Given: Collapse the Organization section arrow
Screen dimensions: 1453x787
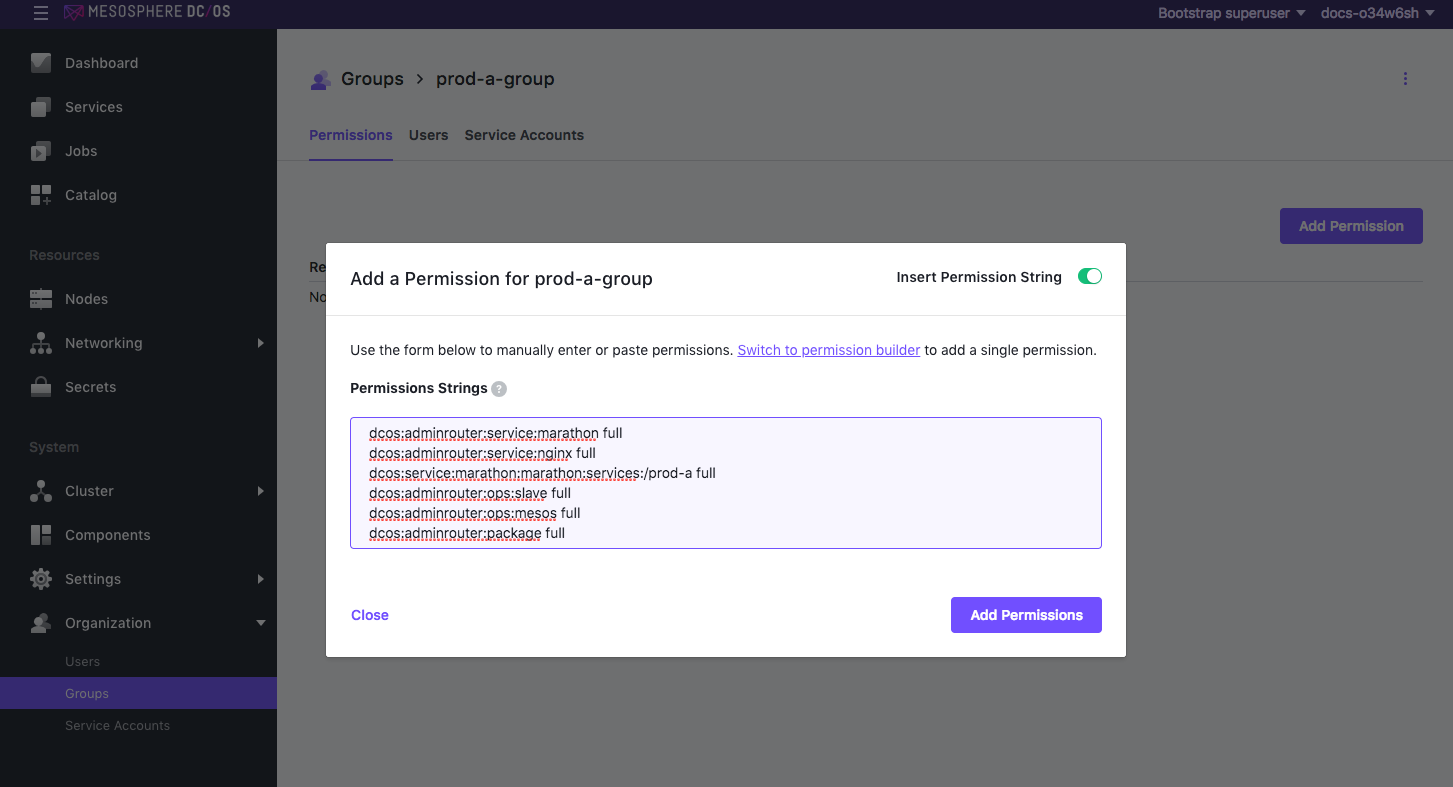Looking at the screenshot, I should (x=261, y=623).
